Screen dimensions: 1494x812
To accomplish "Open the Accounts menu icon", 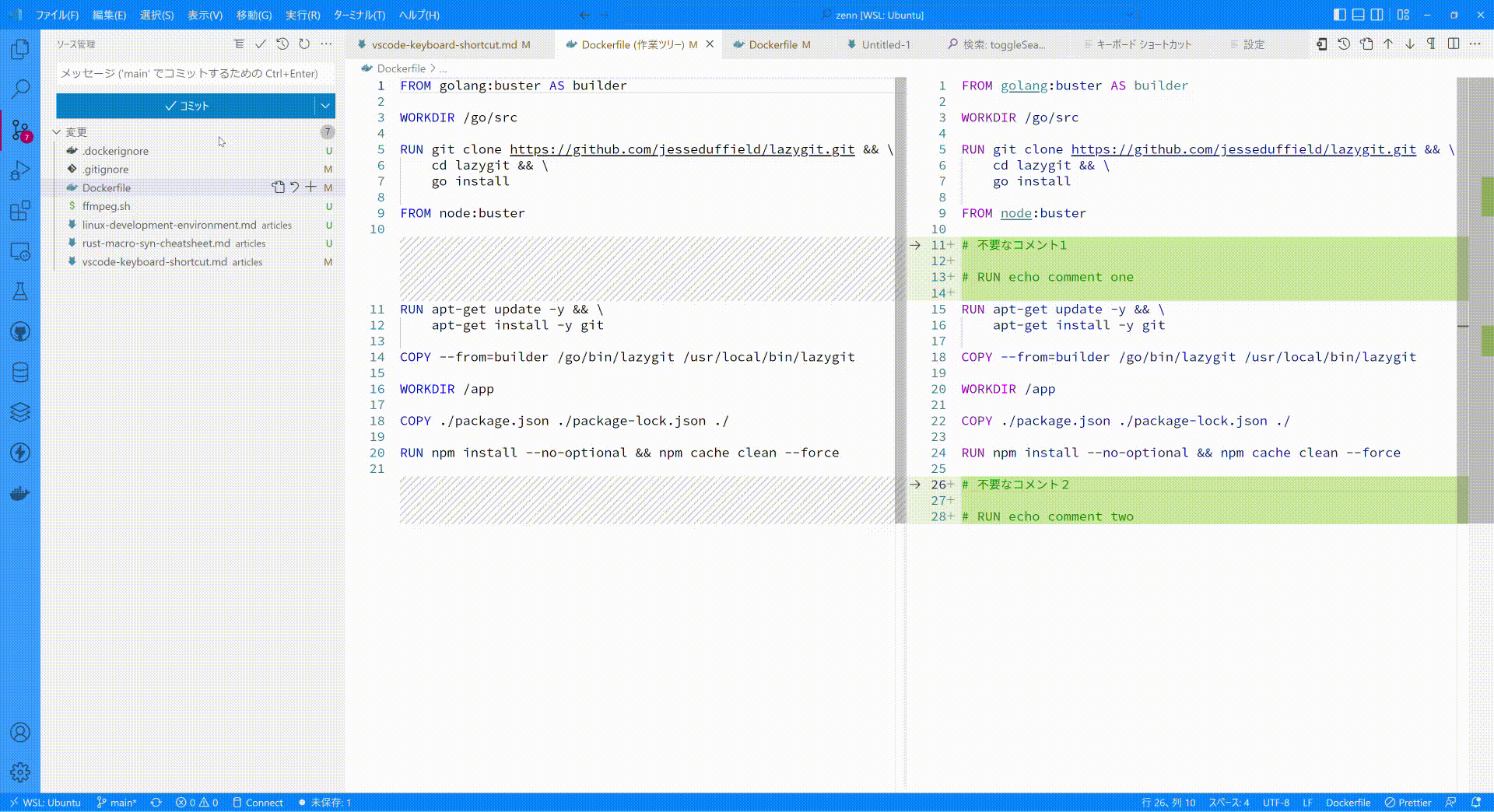I will 20,733.
